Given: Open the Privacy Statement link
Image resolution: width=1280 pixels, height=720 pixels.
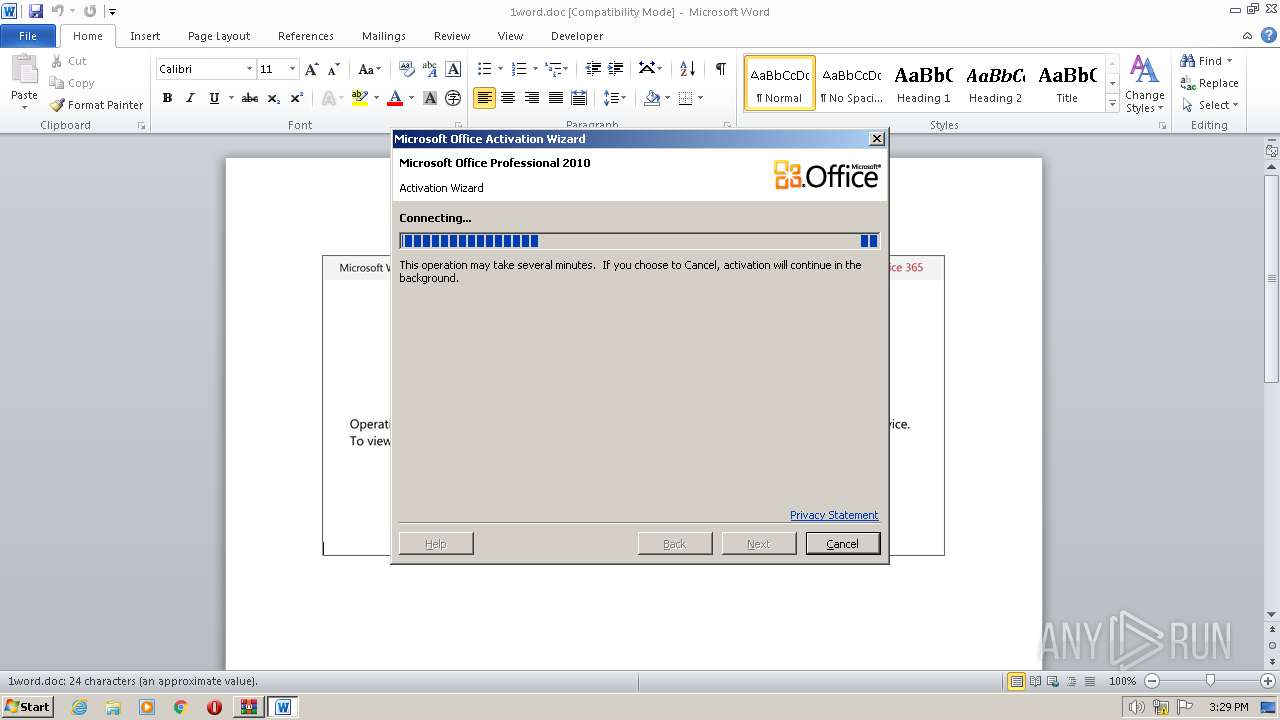Looking at the screenshot, I should 834,515.
